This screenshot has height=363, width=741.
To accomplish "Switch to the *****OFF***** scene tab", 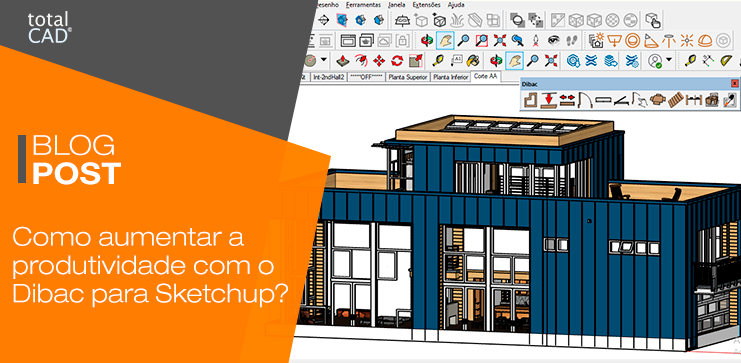I will 366,77.
